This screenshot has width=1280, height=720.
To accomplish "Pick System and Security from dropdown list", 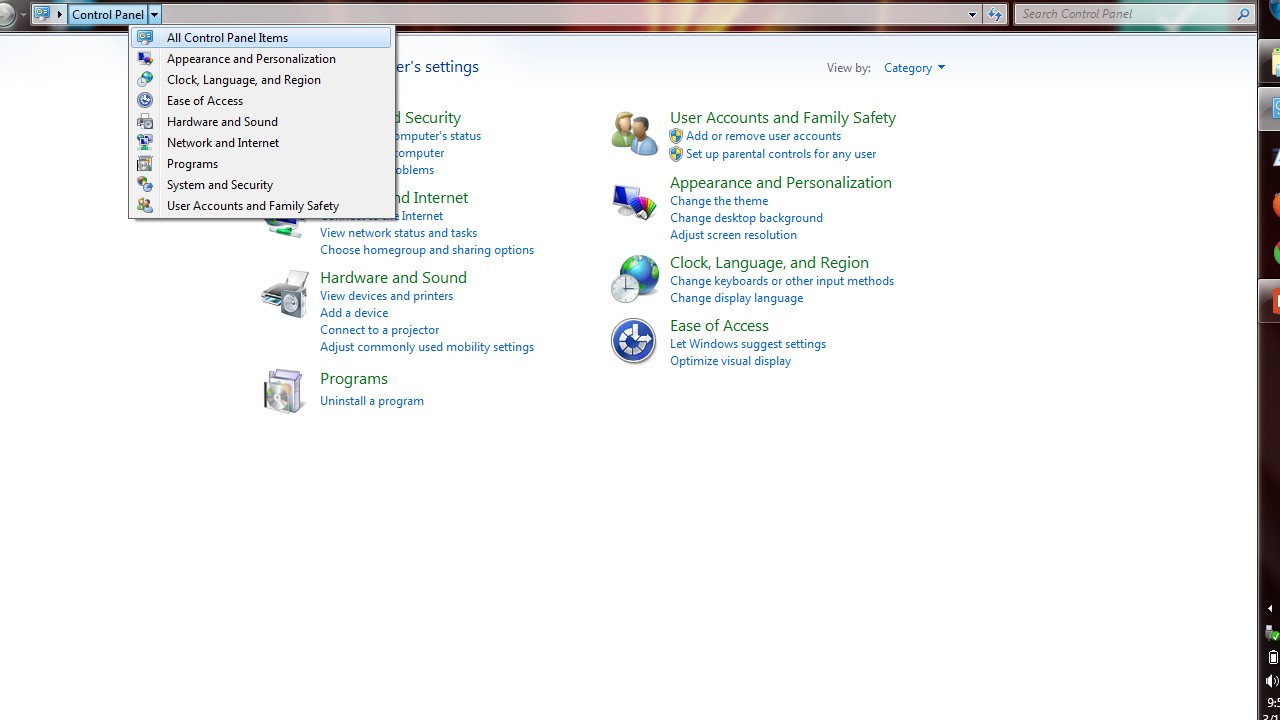I will pos(220,185).
